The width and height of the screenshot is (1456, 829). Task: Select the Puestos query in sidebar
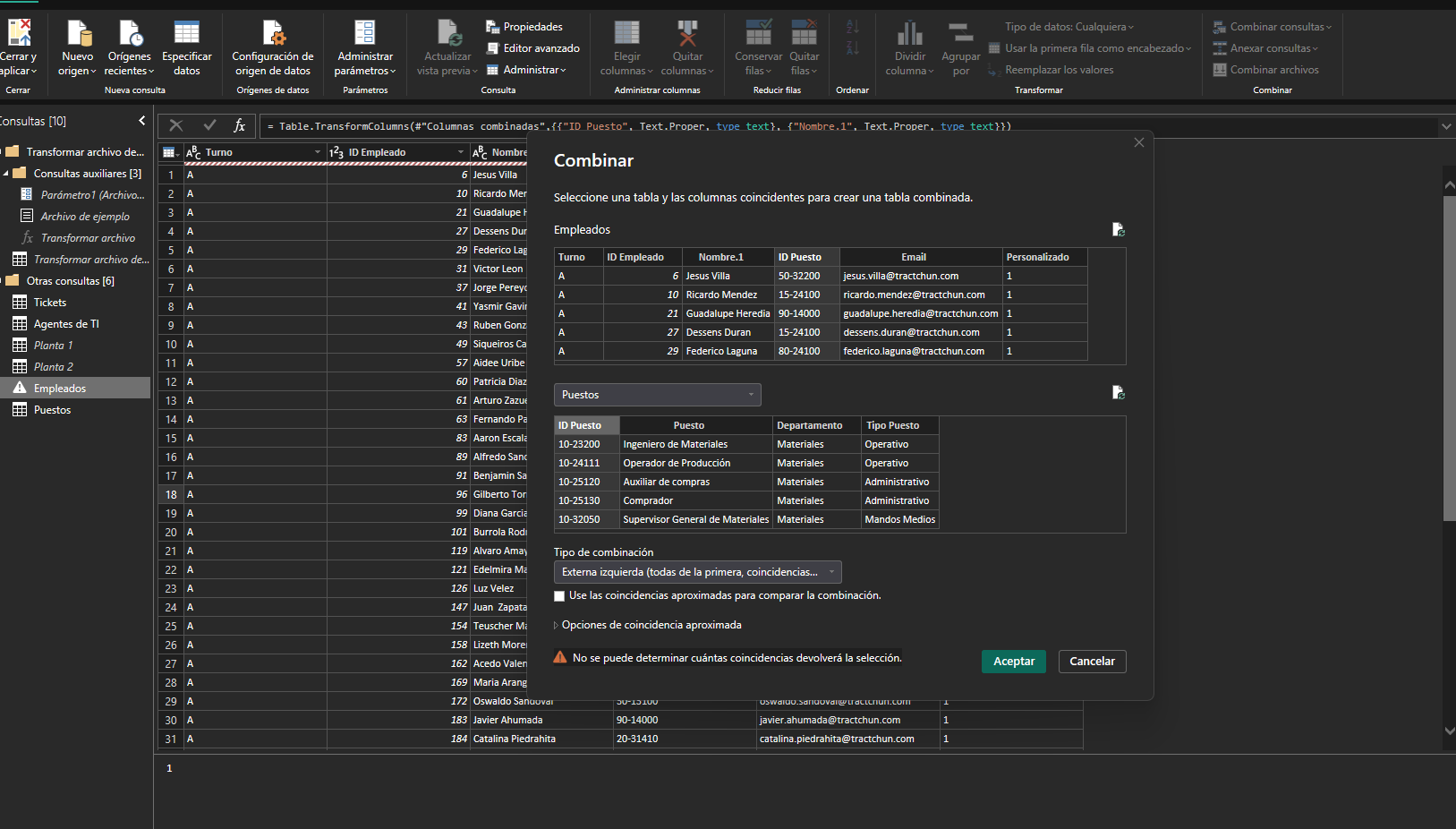(x=52, y=410)
